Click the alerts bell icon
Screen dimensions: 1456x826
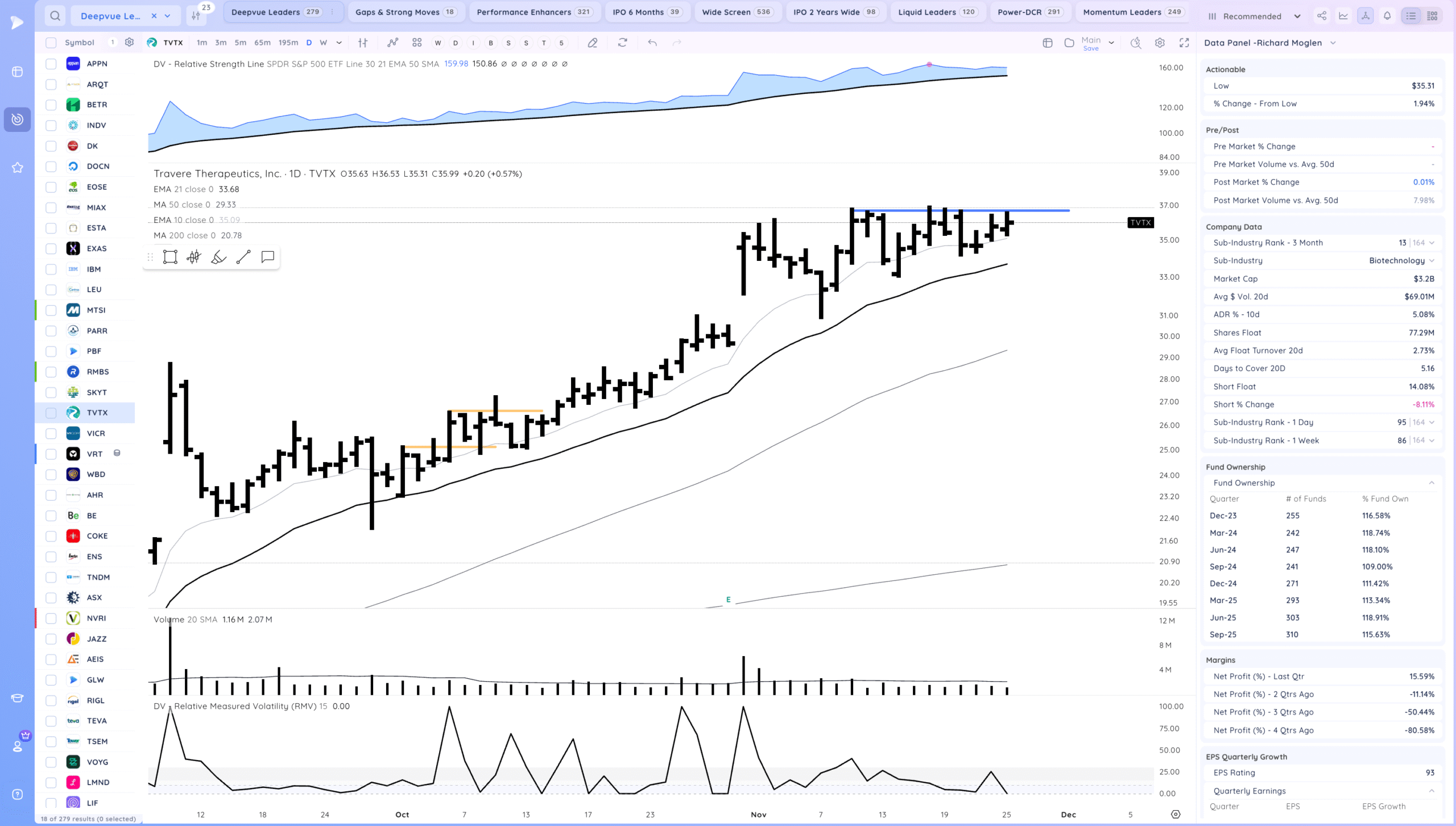point(1387,16)
